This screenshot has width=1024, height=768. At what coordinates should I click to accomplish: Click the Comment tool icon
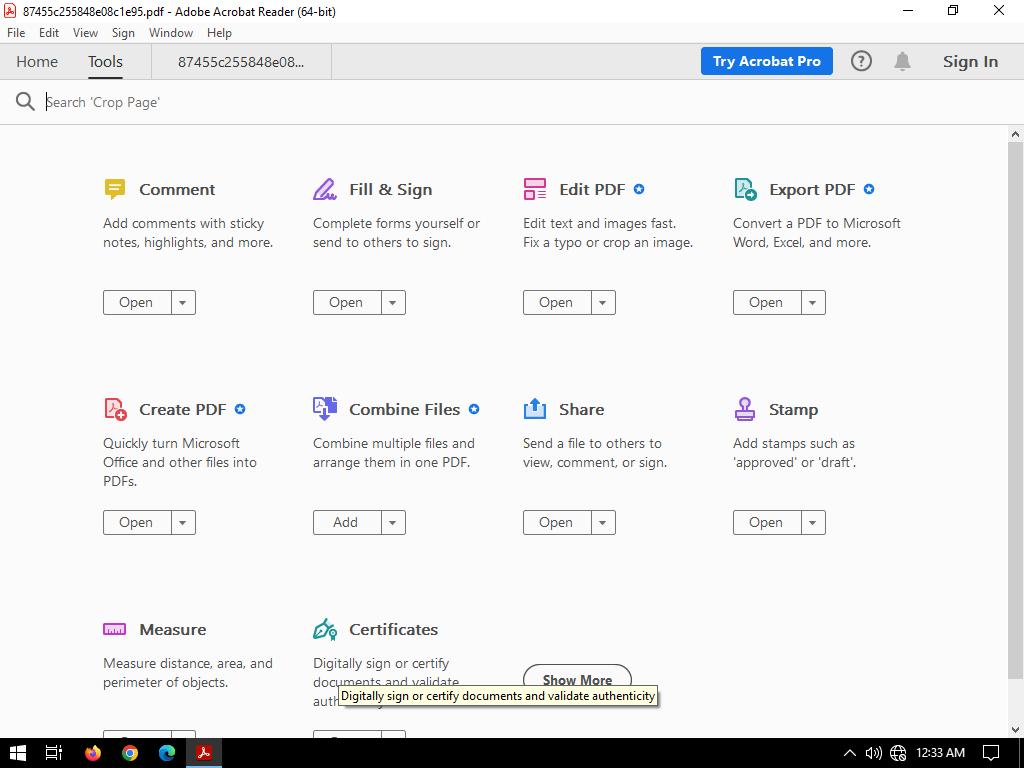115,189
